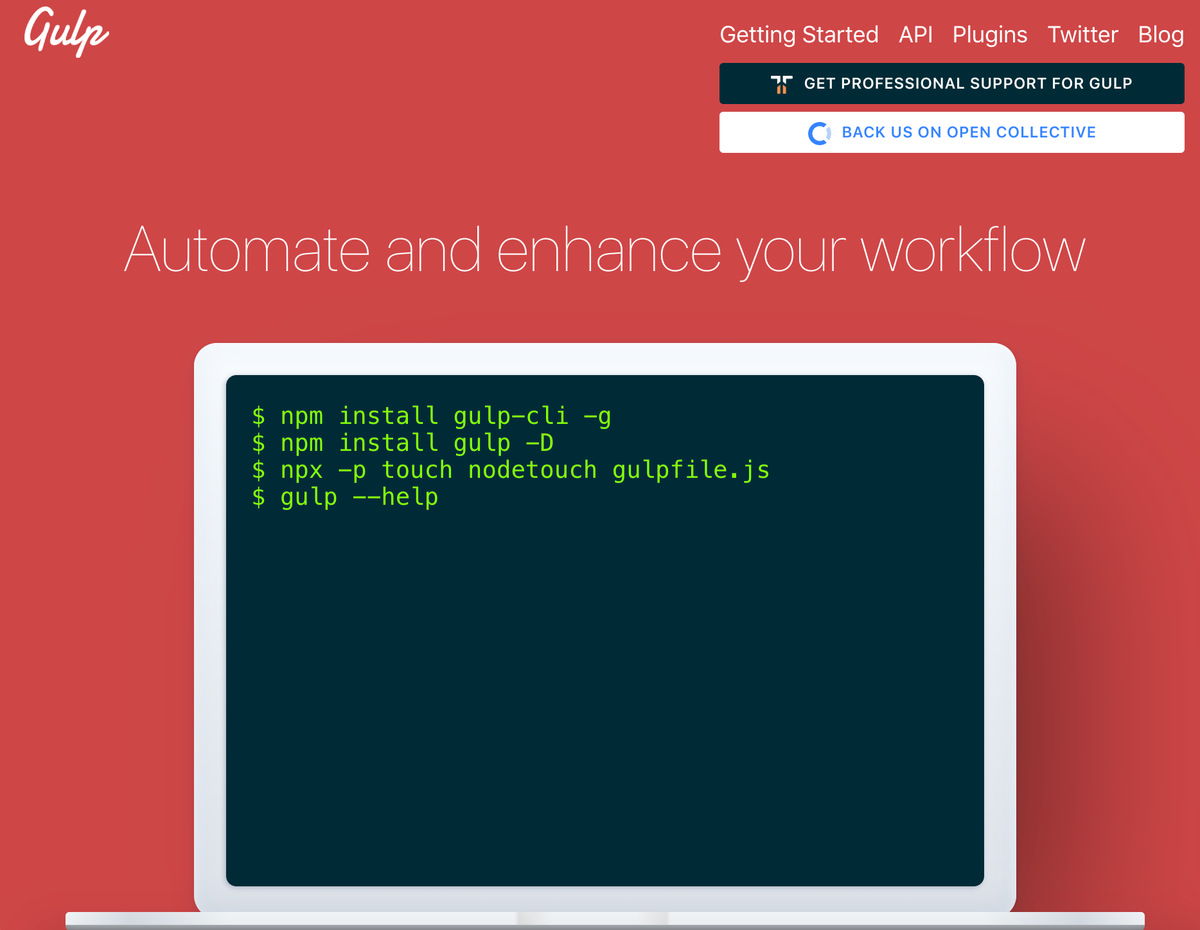Screen dimensions: 1200x930
Task: Click the 'gulp --help' command line
Action: coord(345,497)
